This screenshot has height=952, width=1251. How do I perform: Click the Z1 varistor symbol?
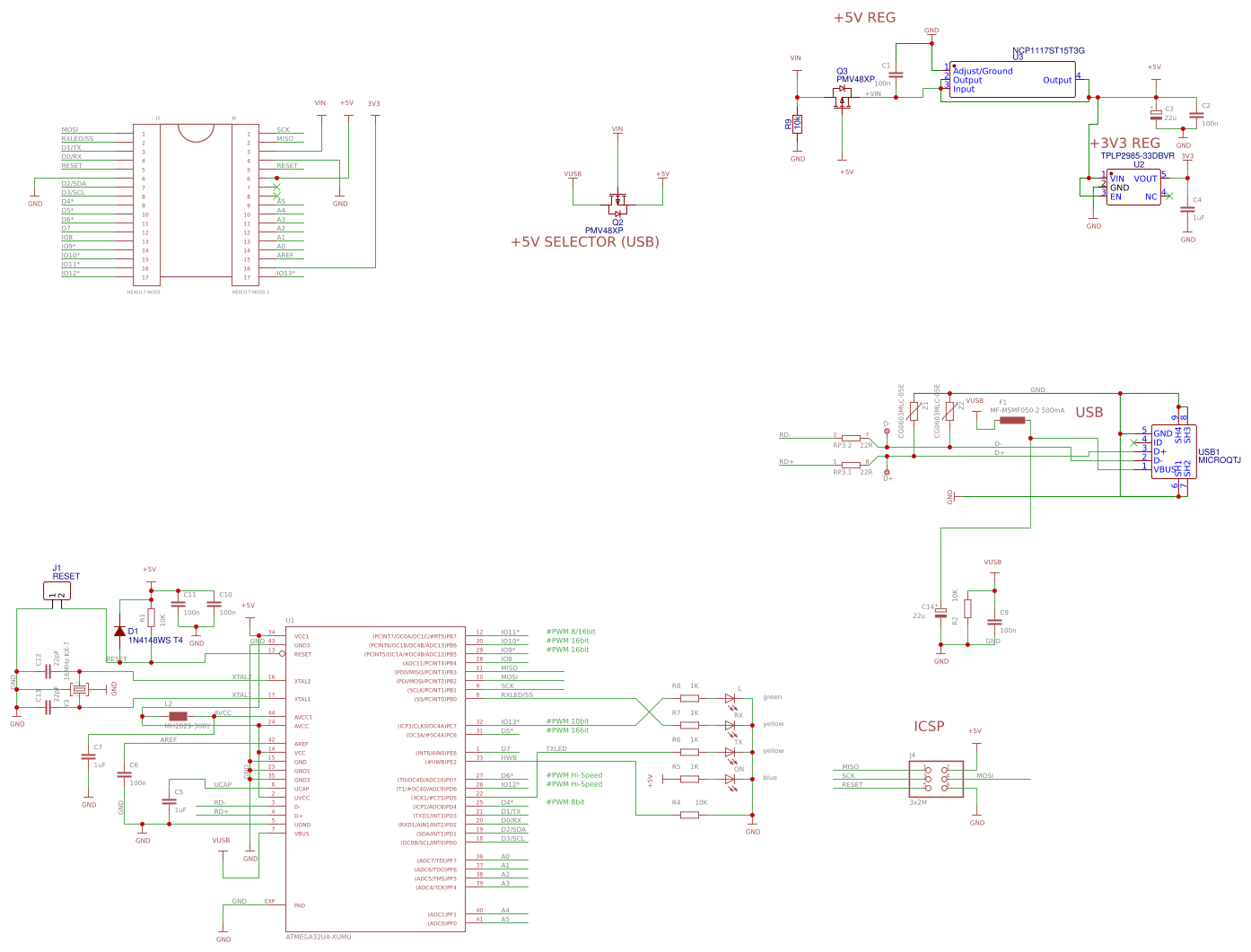pos(914,411)
